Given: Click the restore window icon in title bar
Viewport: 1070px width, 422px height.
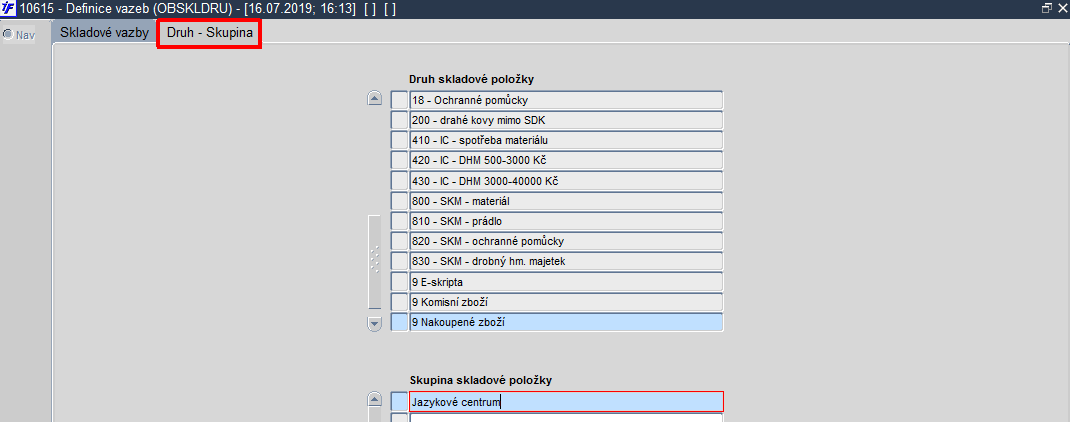Looking at the screenshot, I should tap(1047, 8).
